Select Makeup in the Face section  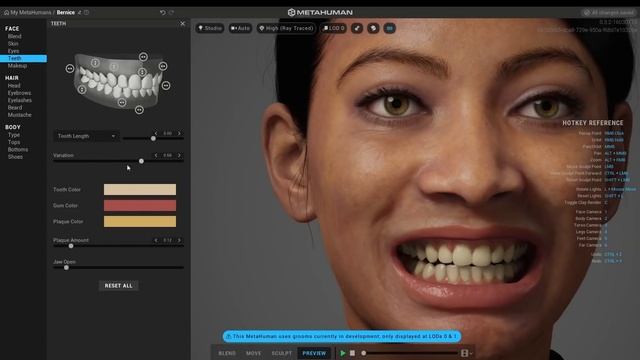[17, 66]
